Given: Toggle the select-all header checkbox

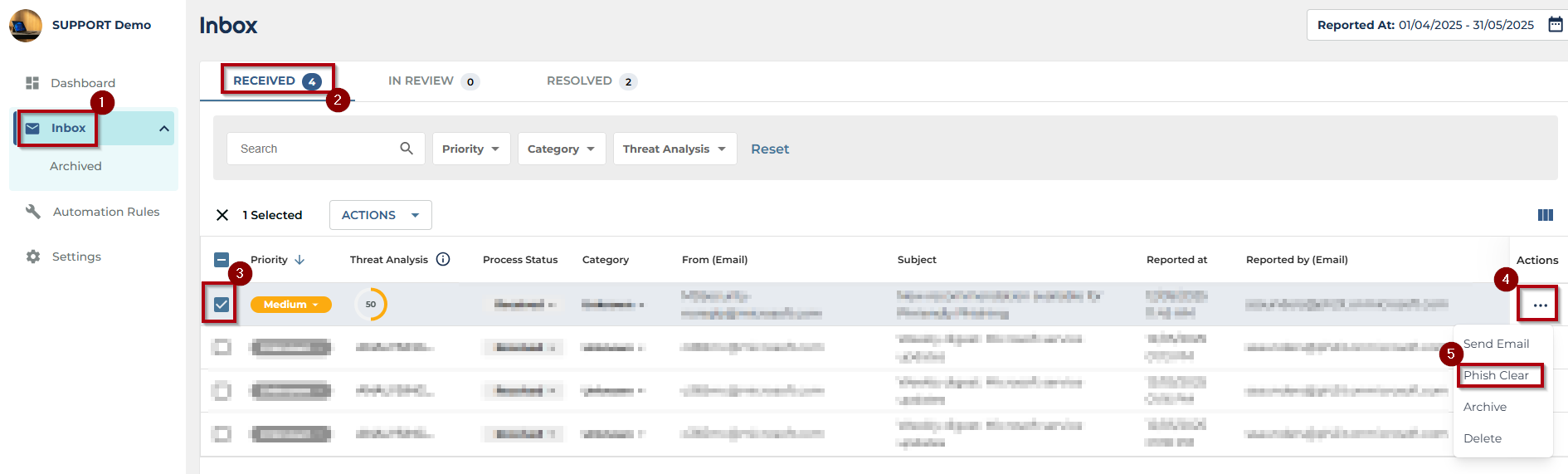Looking at the screenshot, I should click(x=222, y=260).
